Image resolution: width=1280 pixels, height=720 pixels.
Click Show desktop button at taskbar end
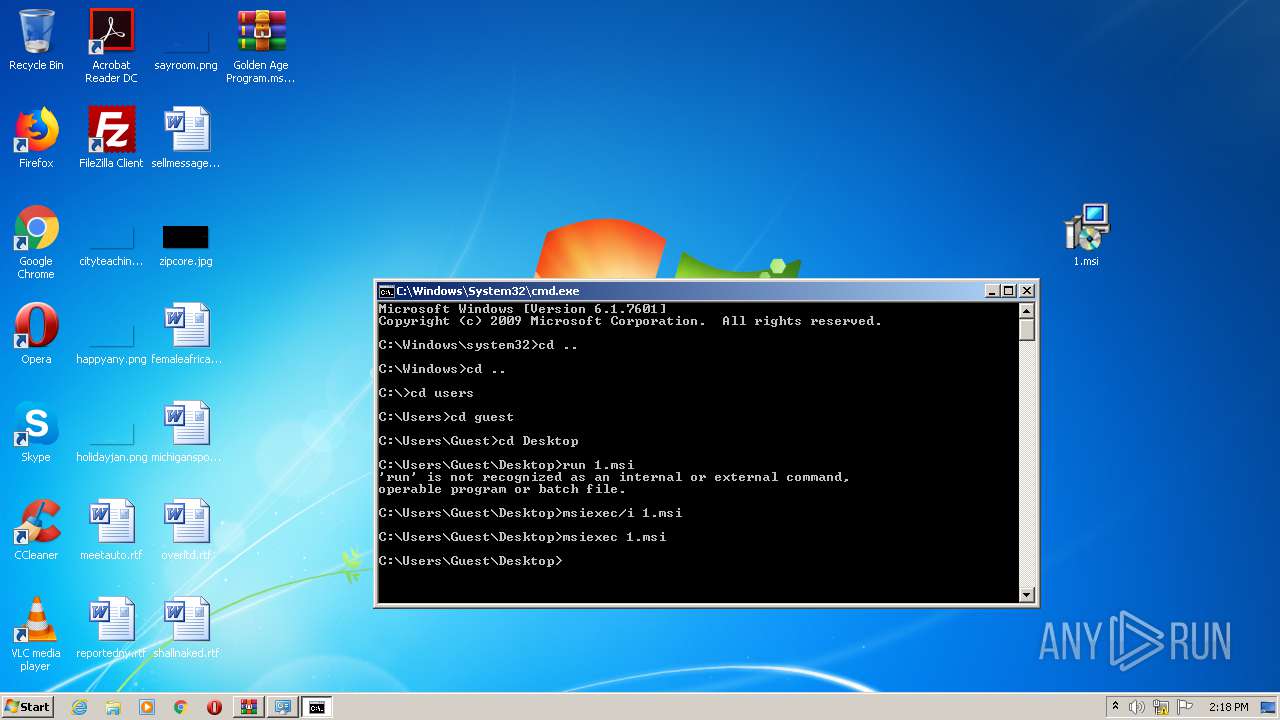click(1270, 707)
